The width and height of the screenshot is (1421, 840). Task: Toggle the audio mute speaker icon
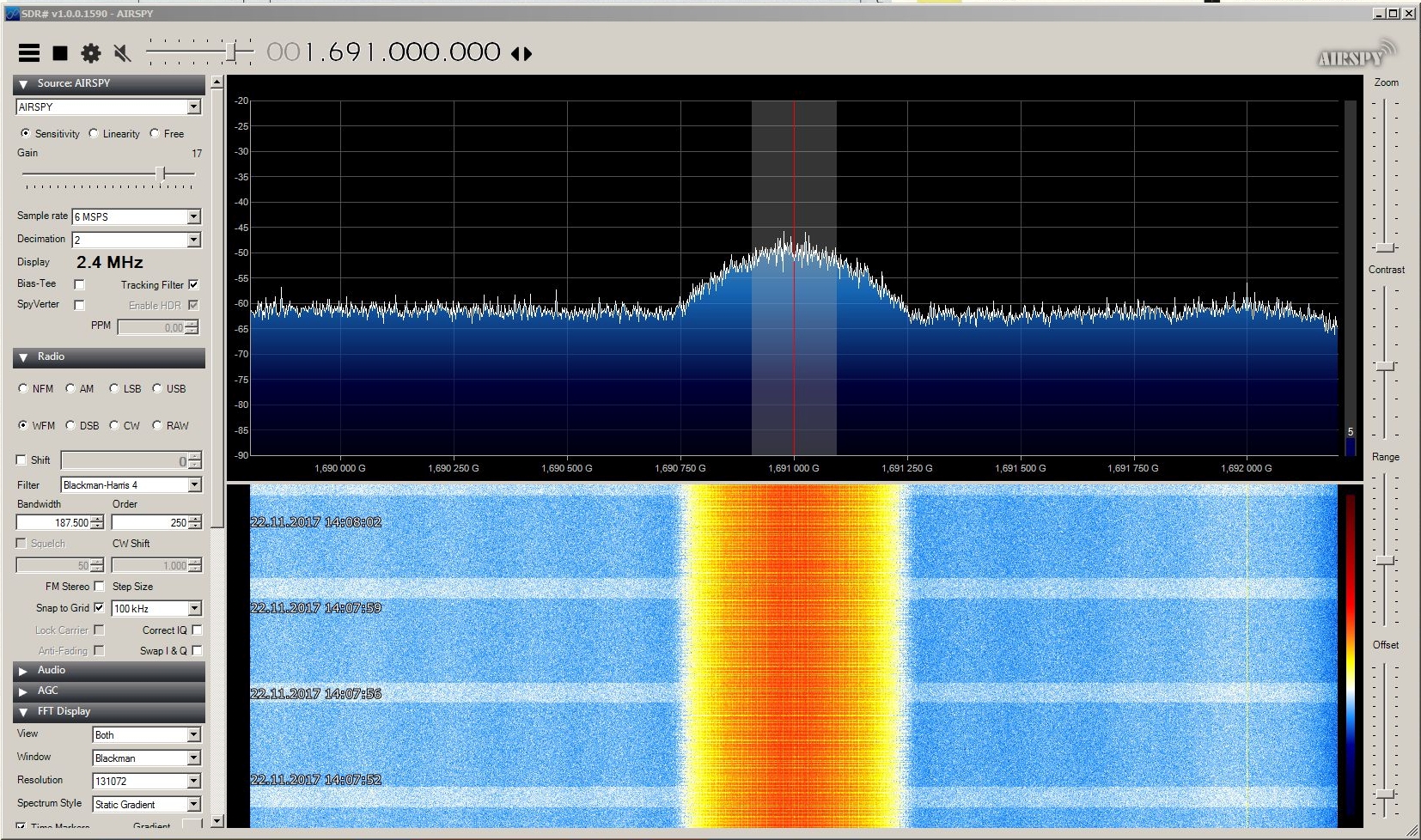point(123,53)
